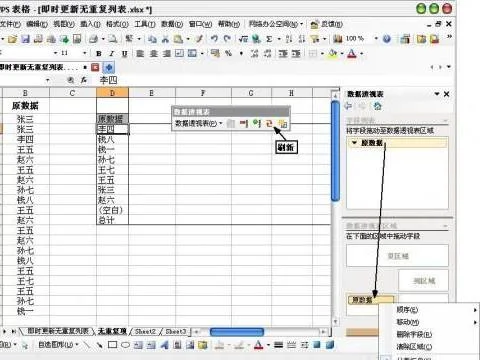Image resolution: width=480 pixels, height=360 pixels.
Task: Align cell text left
Action: pos(140,53)
